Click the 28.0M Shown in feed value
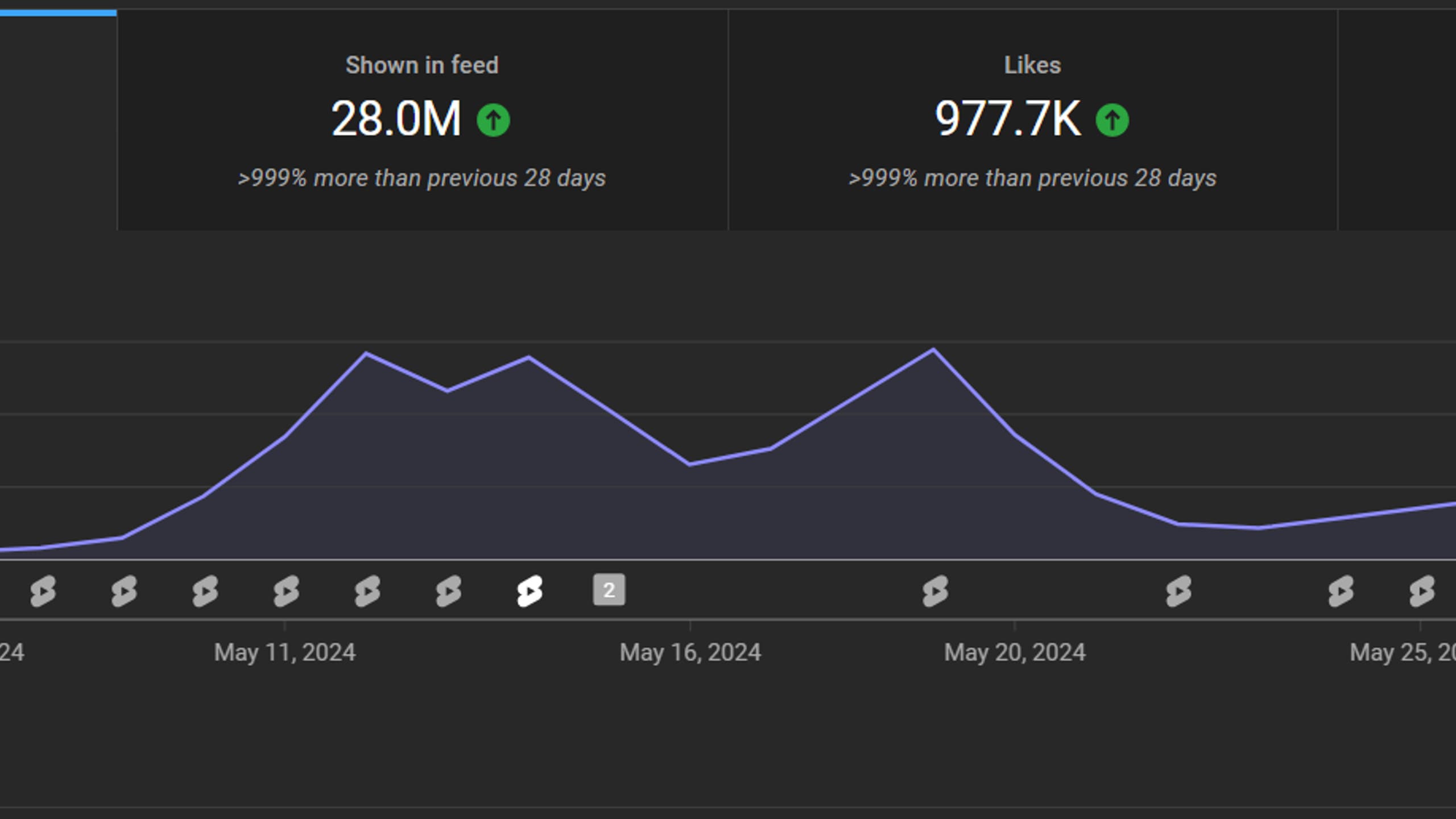The height and width of the screenshot is (819, 1456). click(x=396, y=119)
